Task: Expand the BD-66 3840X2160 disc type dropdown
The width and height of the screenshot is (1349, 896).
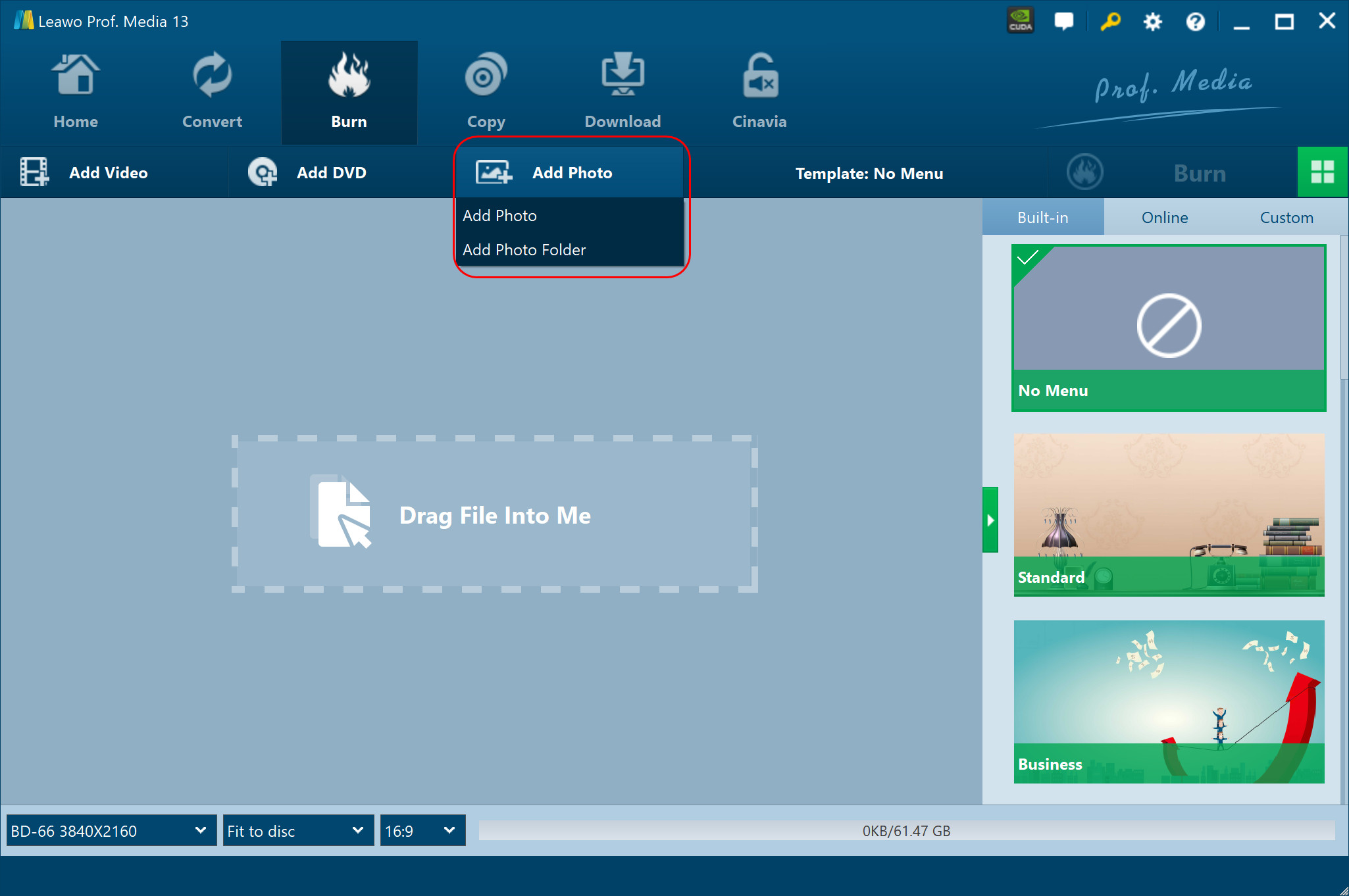Action: click(111, 831)
